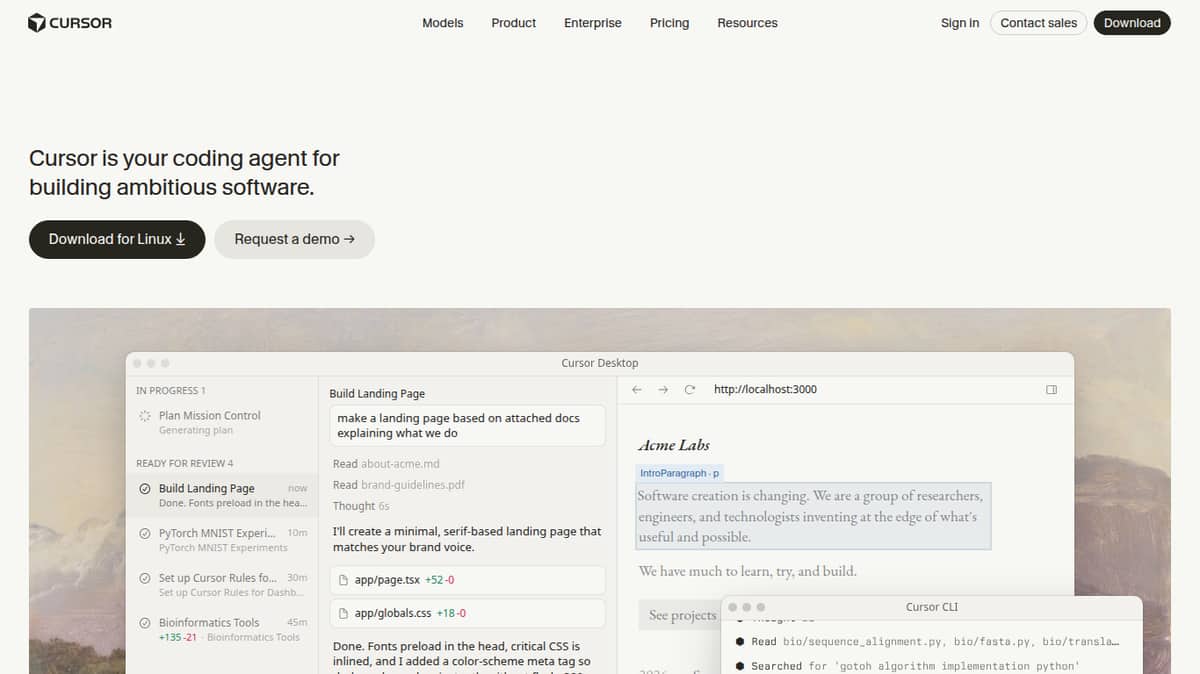Click the prompt message about landing page

[467, 425]
